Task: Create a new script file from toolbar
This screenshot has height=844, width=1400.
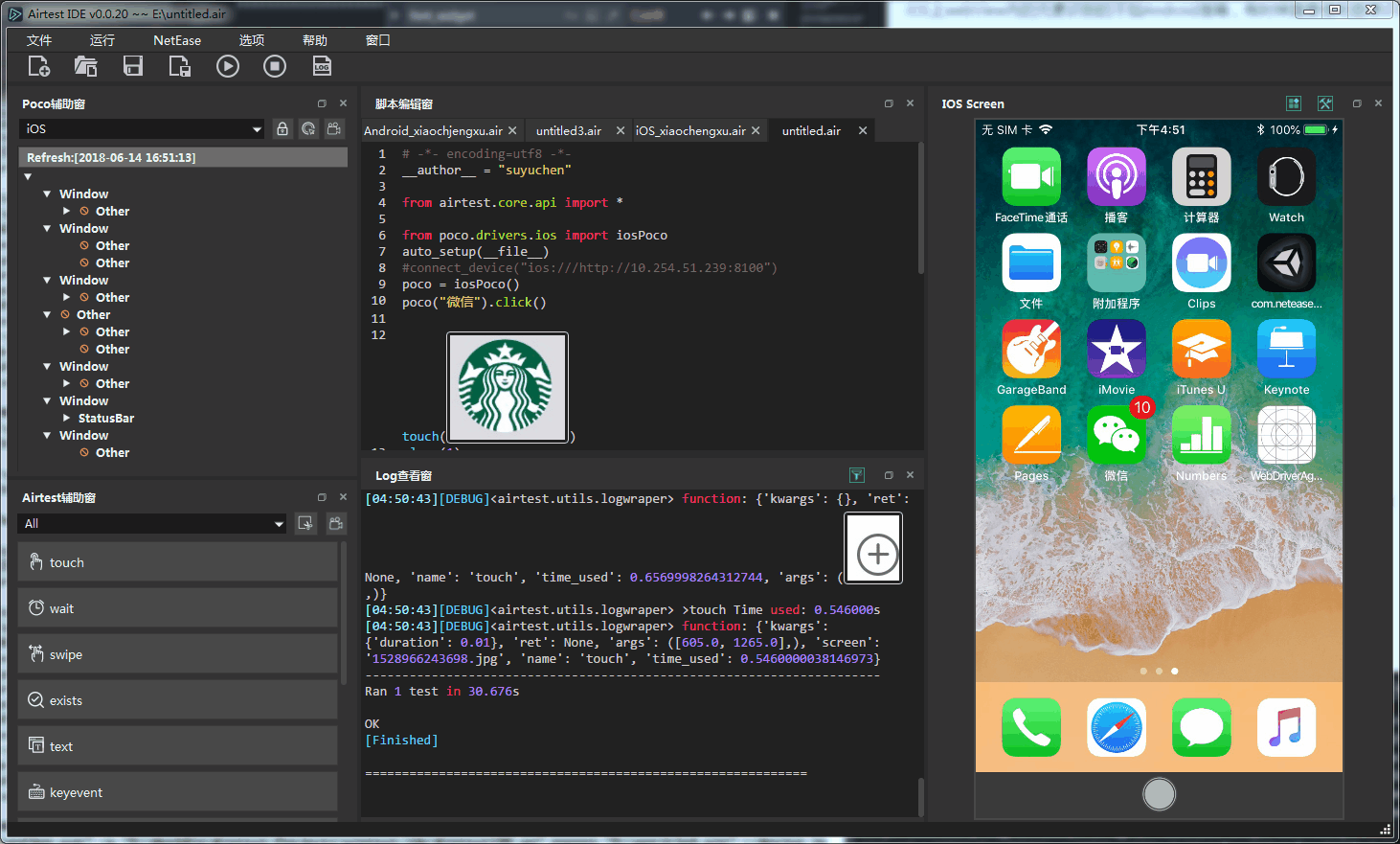Action: [39, 66]
